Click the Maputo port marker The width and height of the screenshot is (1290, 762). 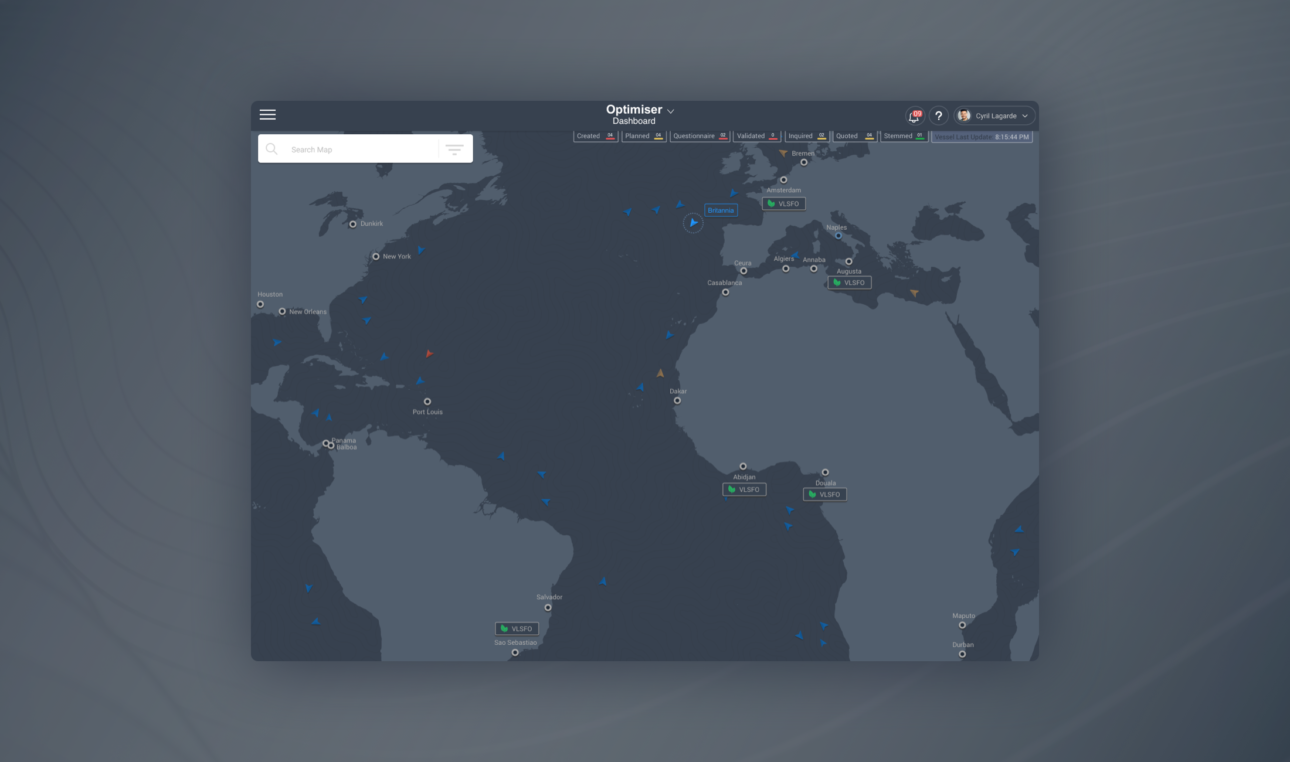point(963,625)
